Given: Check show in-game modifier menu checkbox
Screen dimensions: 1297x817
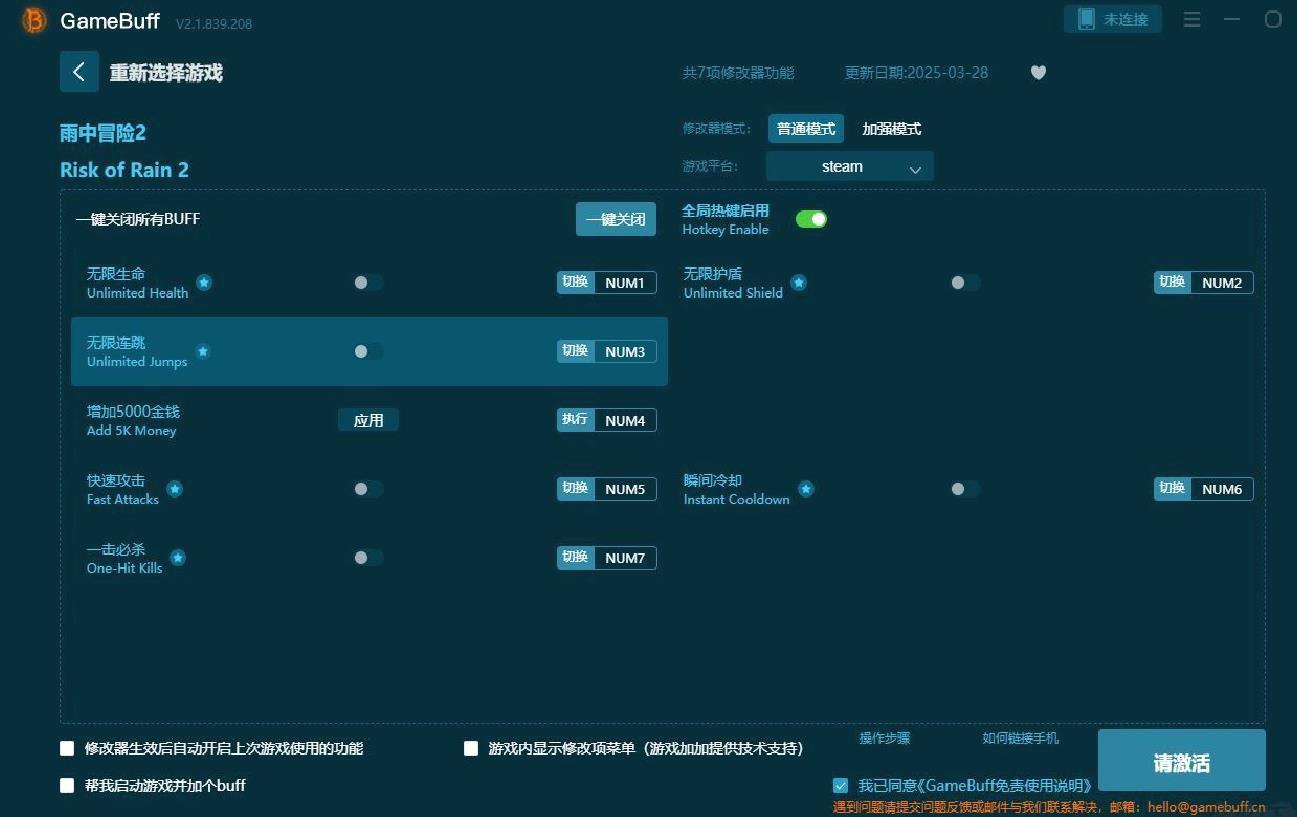Looking at the screenshot, I should (x=471, y=748).
